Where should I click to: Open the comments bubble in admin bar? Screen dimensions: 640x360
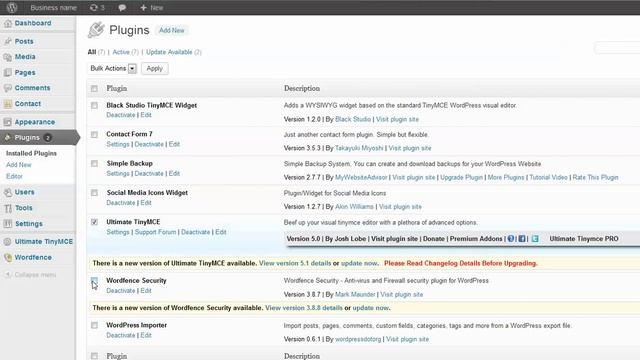coord(122,8)
